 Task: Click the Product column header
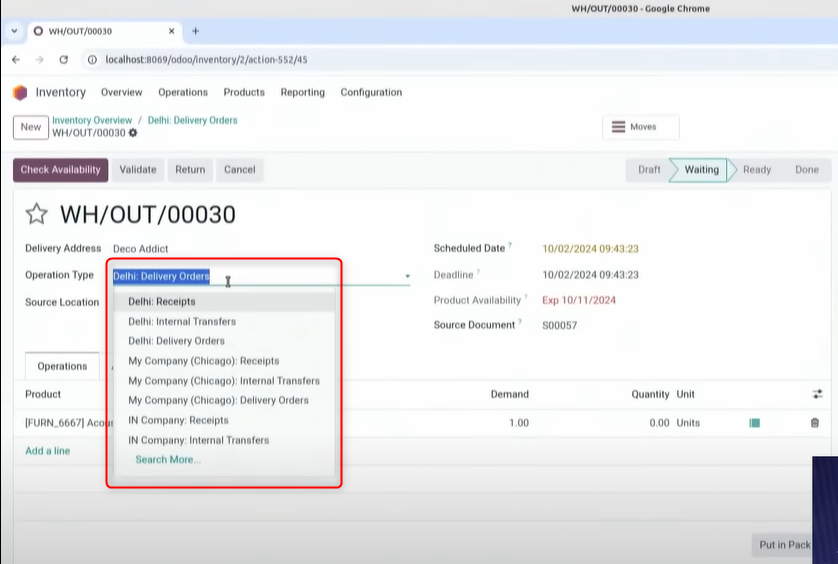(43, 394)
